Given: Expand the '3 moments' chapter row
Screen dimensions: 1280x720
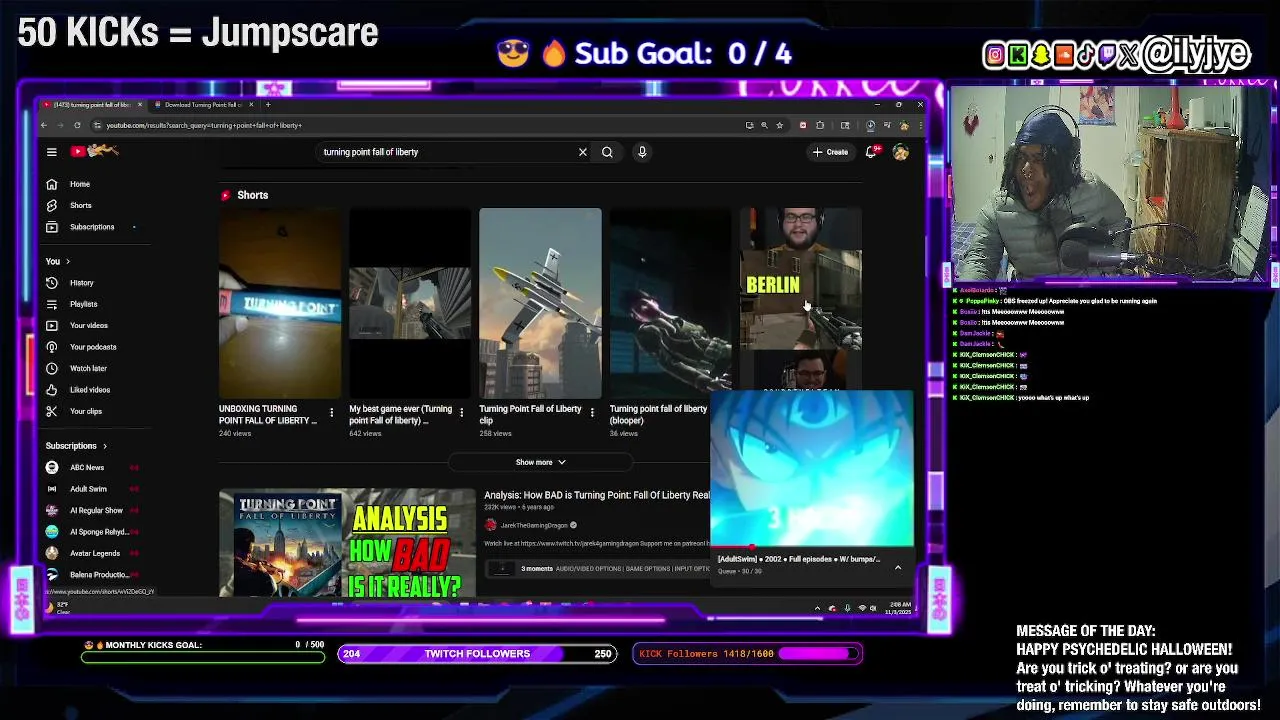Looking at the screenshot, I should (597, 568).
